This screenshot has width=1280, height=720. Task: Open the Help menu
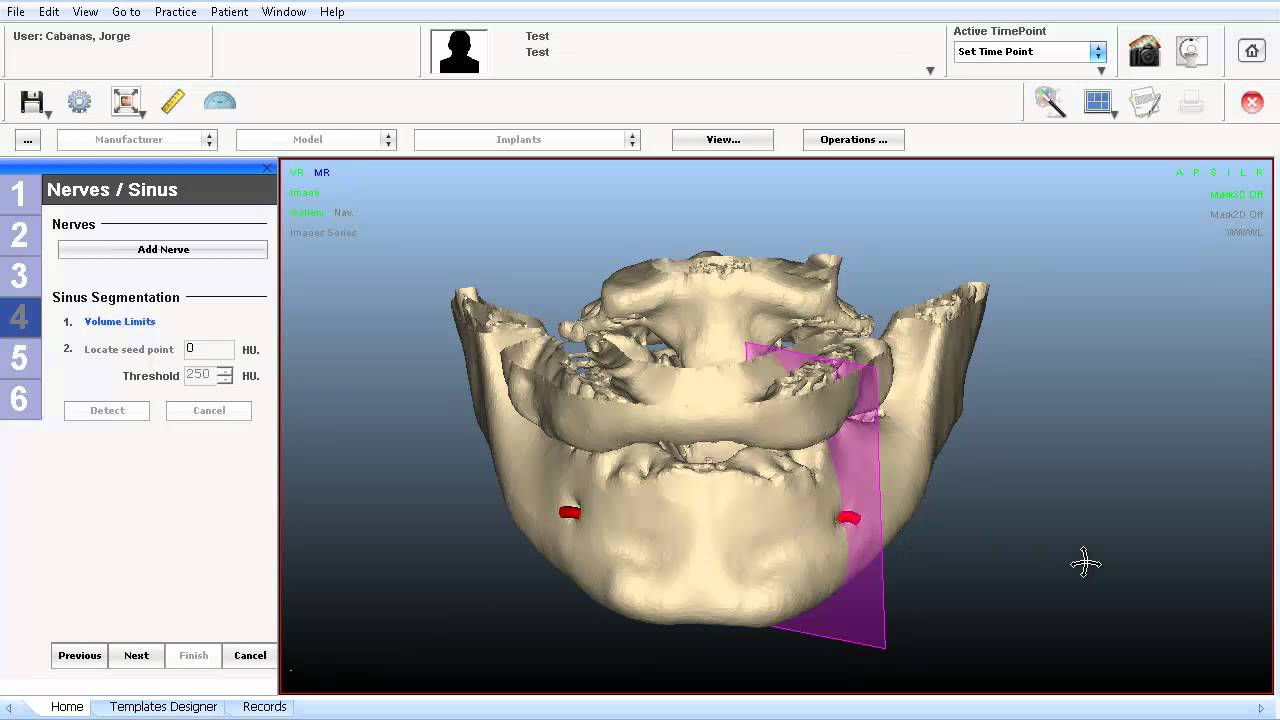tap(332, 12)
